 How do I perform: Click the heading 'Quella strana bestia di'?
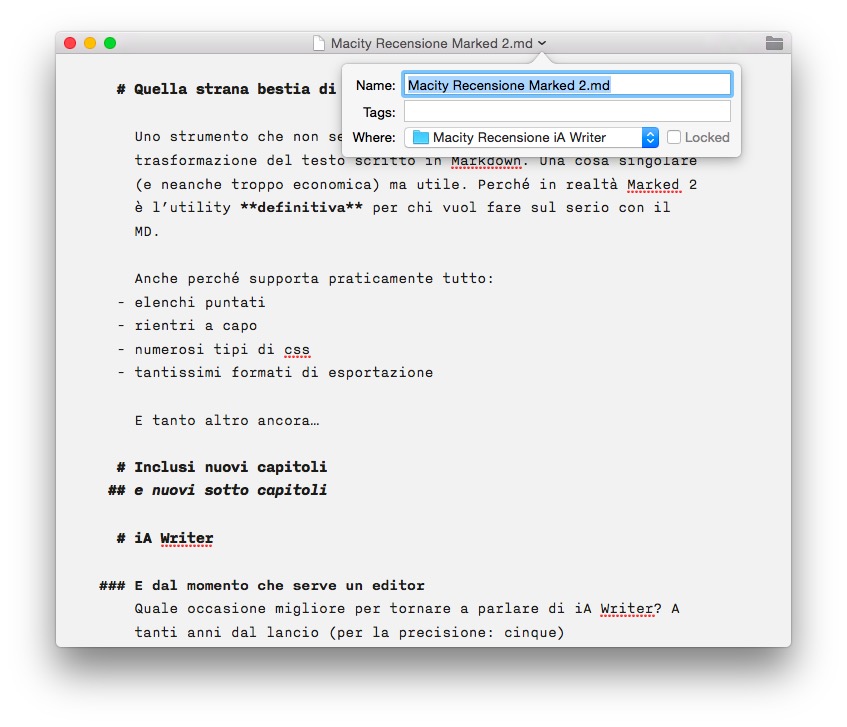tap(234, 89)
